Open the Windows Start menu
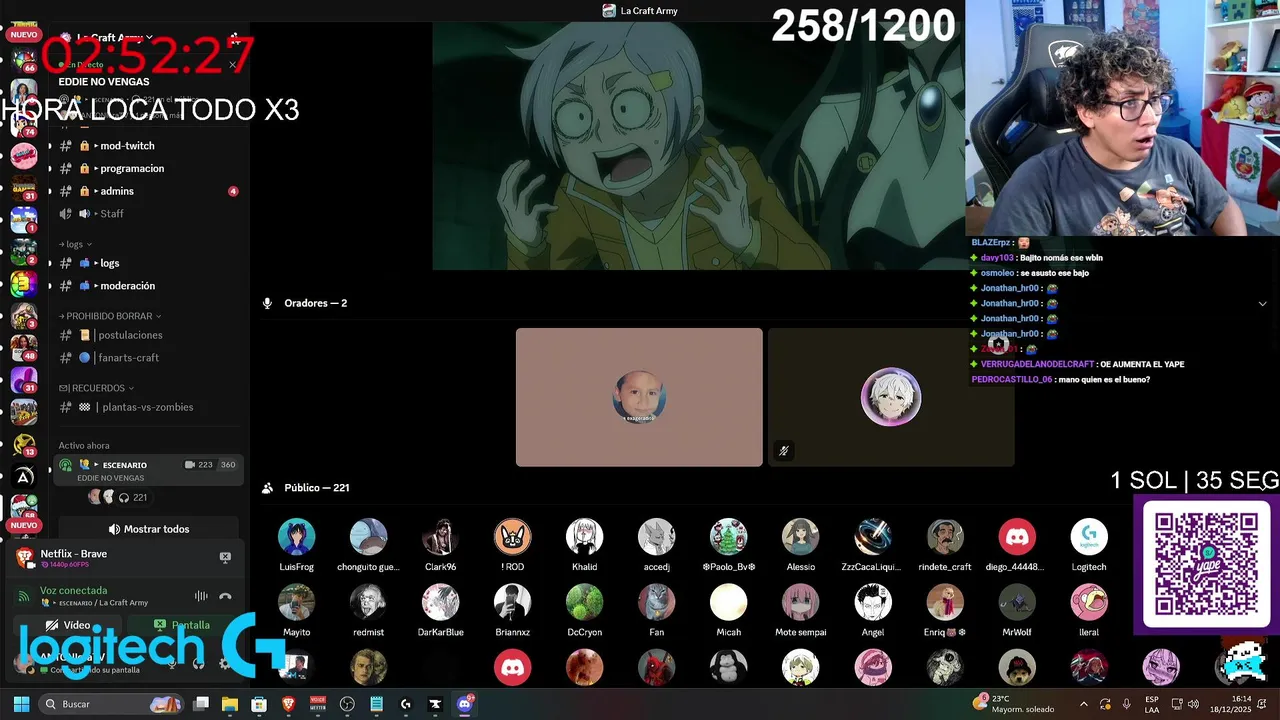Image resolution: width=1280 pixels, height=720 pixels. [21, 704]
